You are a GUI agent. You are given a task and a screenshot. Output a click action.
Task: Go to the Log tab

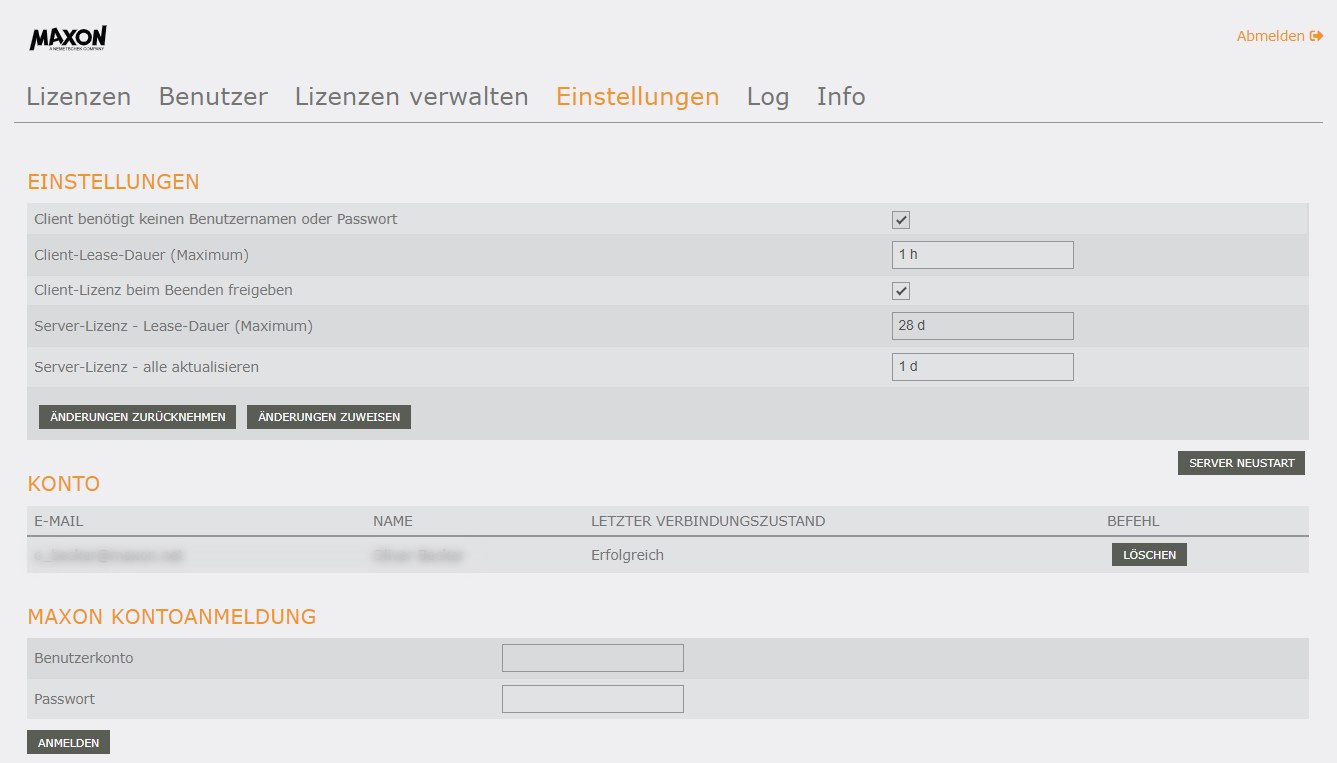(x=767, y=97)
